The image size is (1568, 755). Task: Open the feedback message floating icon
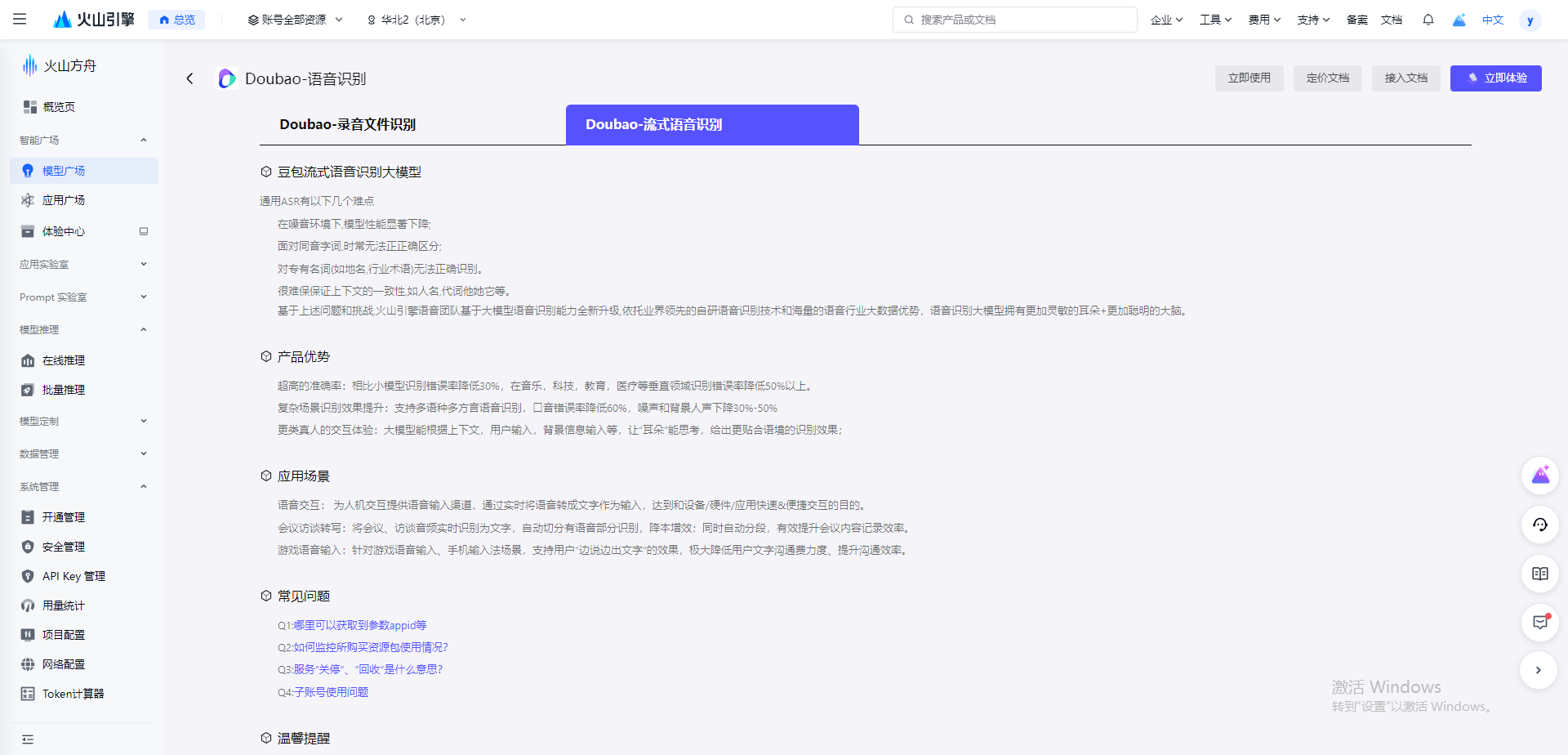pos(1540,623)
